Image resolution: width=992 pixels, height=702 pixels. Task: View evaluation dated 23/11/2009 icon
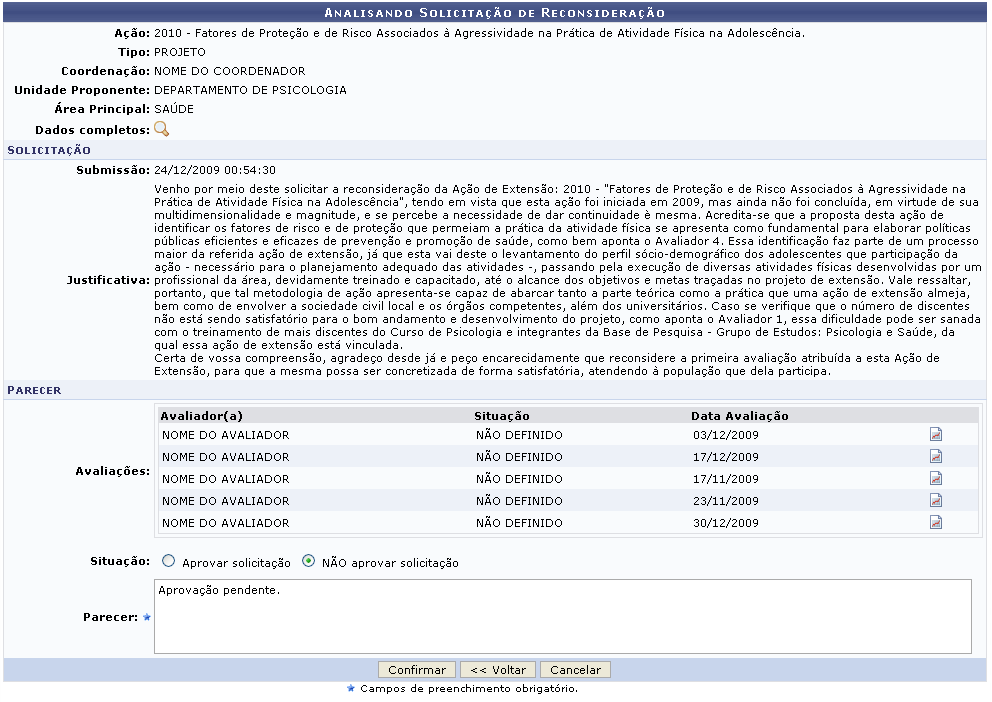click(936, 500)
